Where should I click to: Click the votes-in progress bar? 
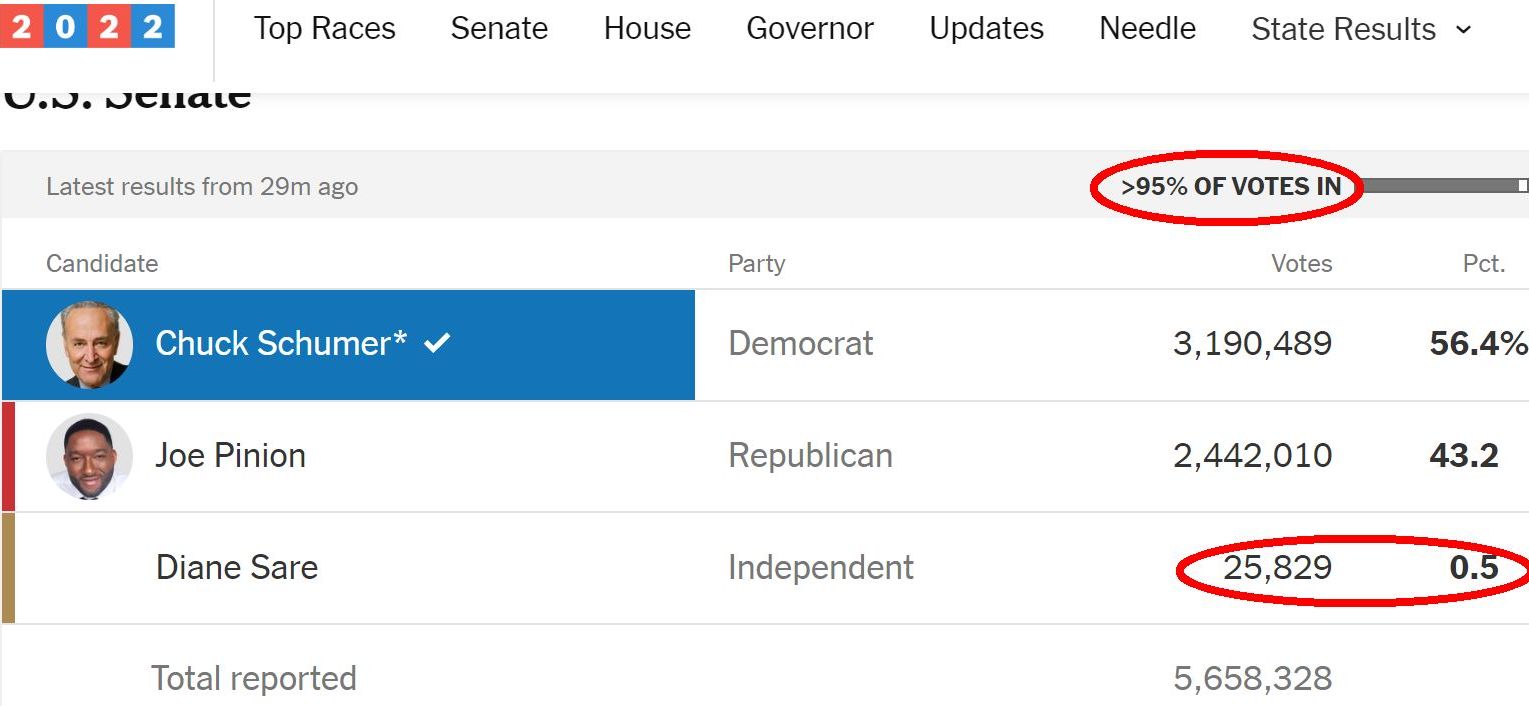[x=1442, y=185]
